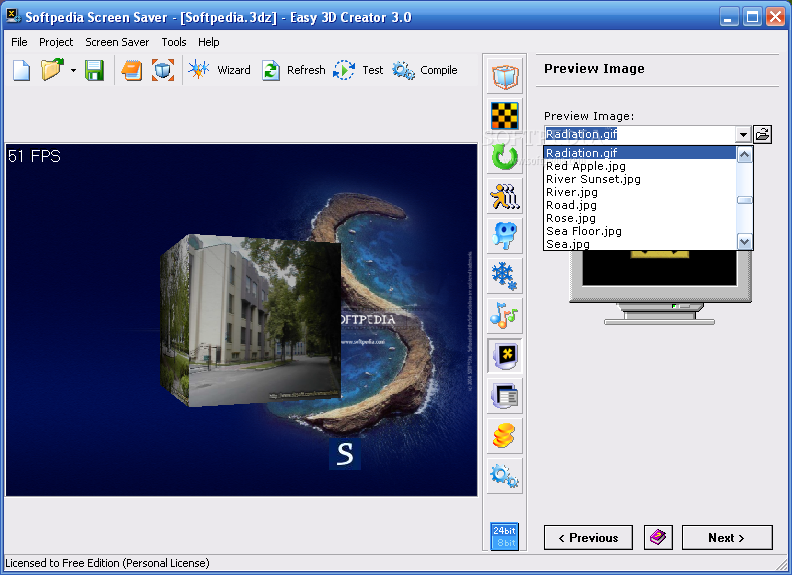Select the music notes sidebar icon
The image size is (792, 575).
click(x=505, y=316)
